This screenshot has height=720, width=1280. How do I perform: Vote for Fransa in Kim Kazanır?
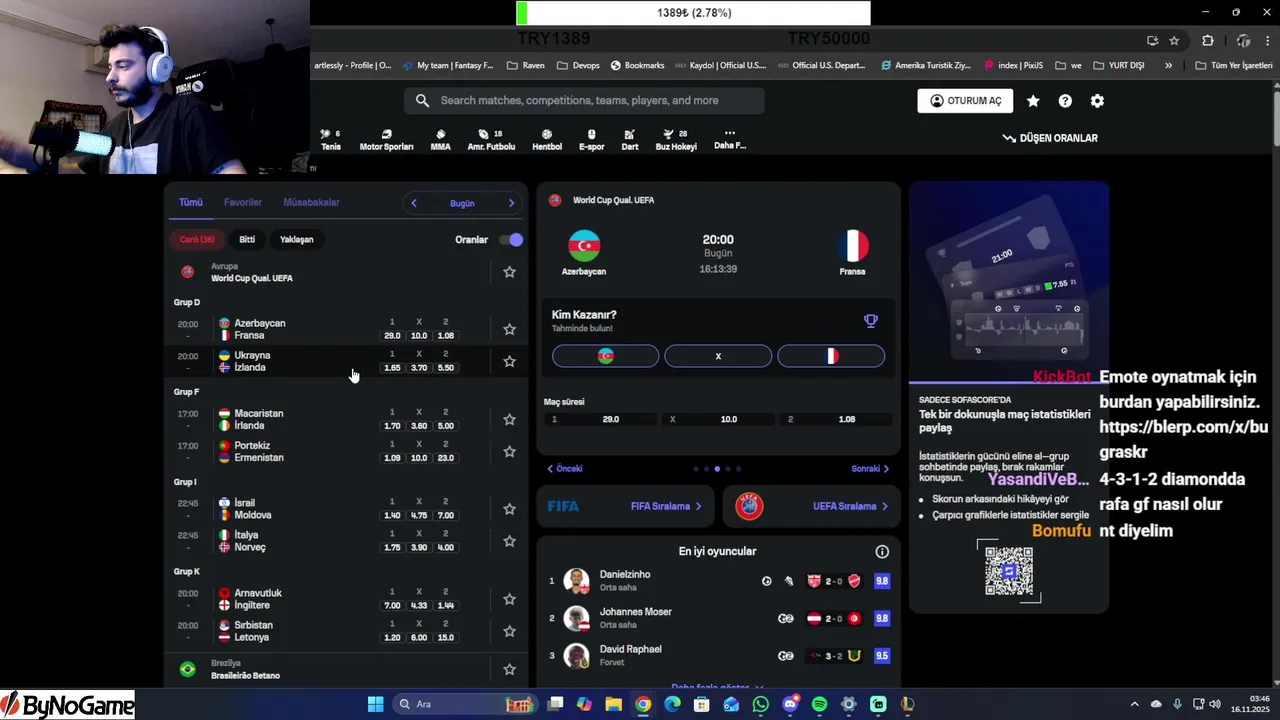pyautogui.click(x=831, y=356)
